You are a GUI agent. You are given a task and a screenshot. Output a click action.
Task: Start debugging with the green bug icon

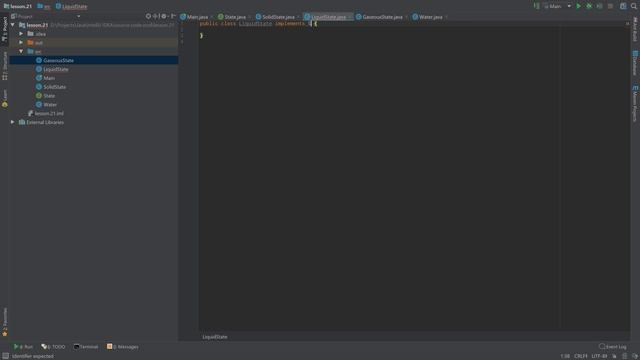click(589, 6)
